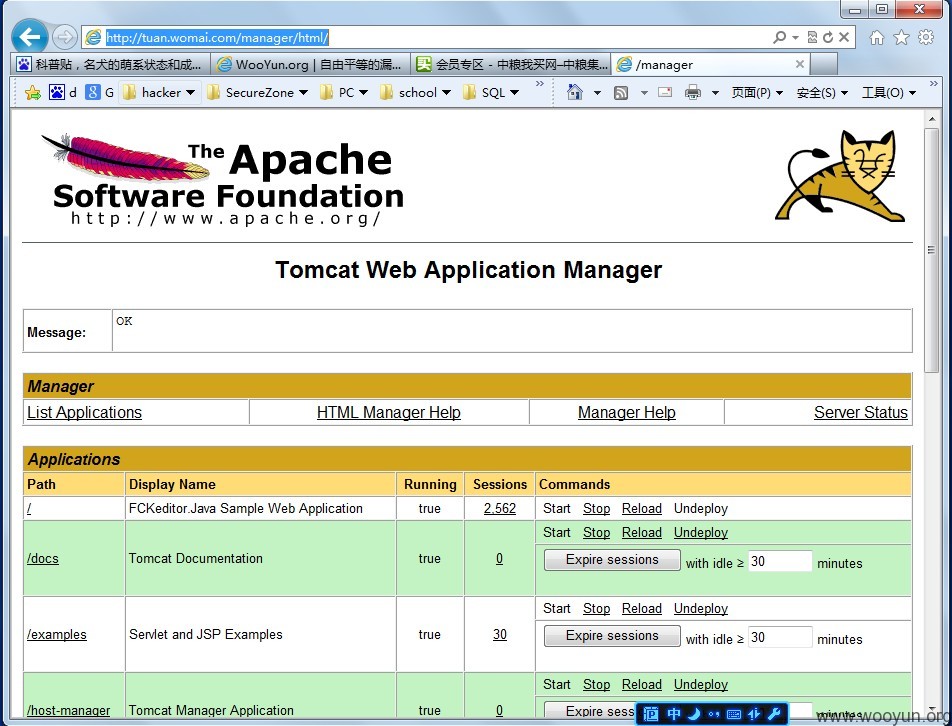Viewport: 952px width, 726px height.
Task: Open the 2,562 sessions link
Action: (x=500, y=509)
